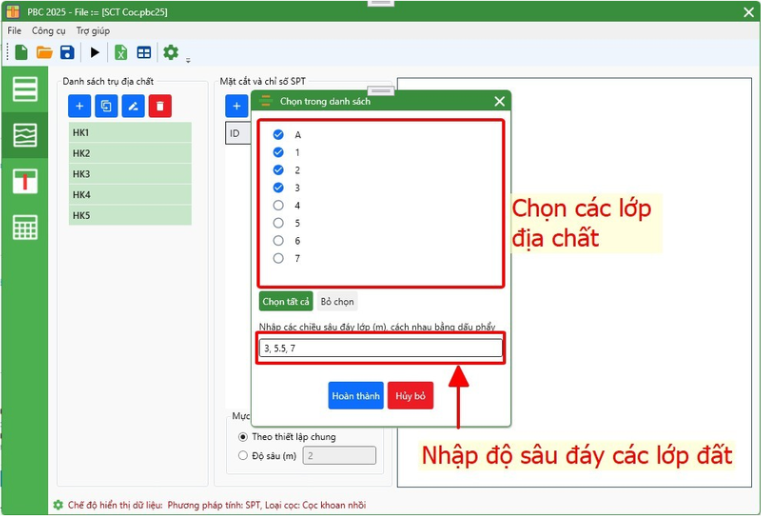Delete borehole with the red trash icon
Screen dimensions: 765x516
click(160, 106)
